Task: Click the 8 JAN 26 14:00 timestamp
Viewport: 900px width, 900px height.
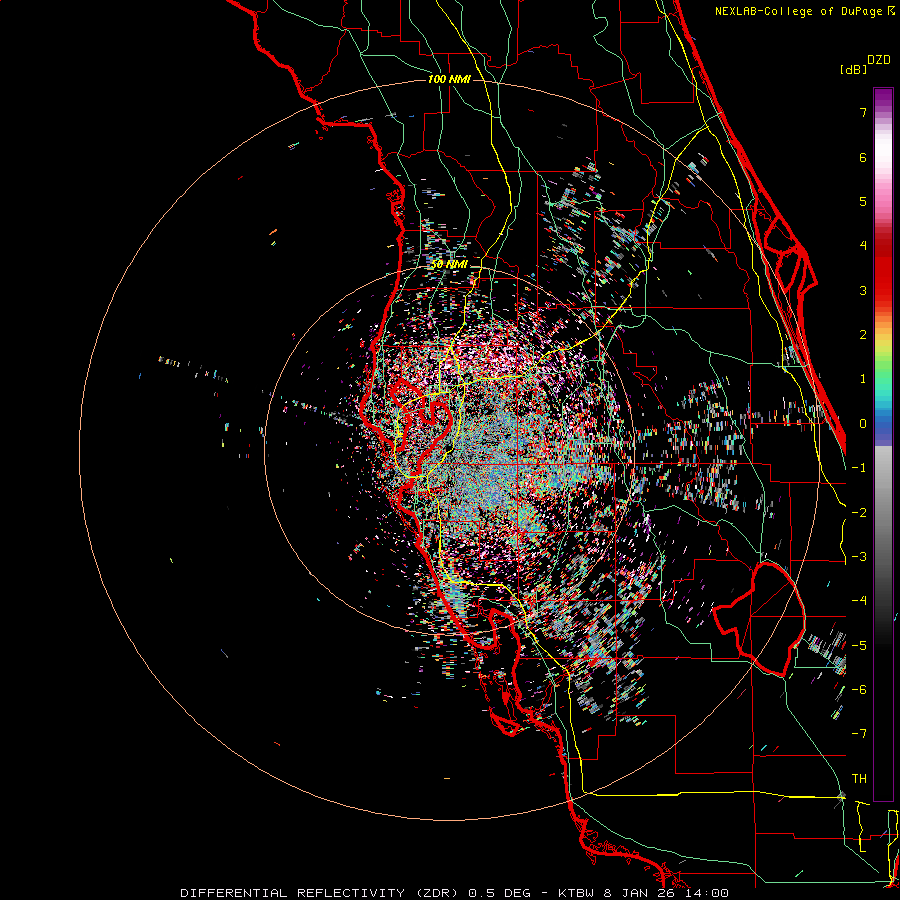Action: tap(666, 893)
